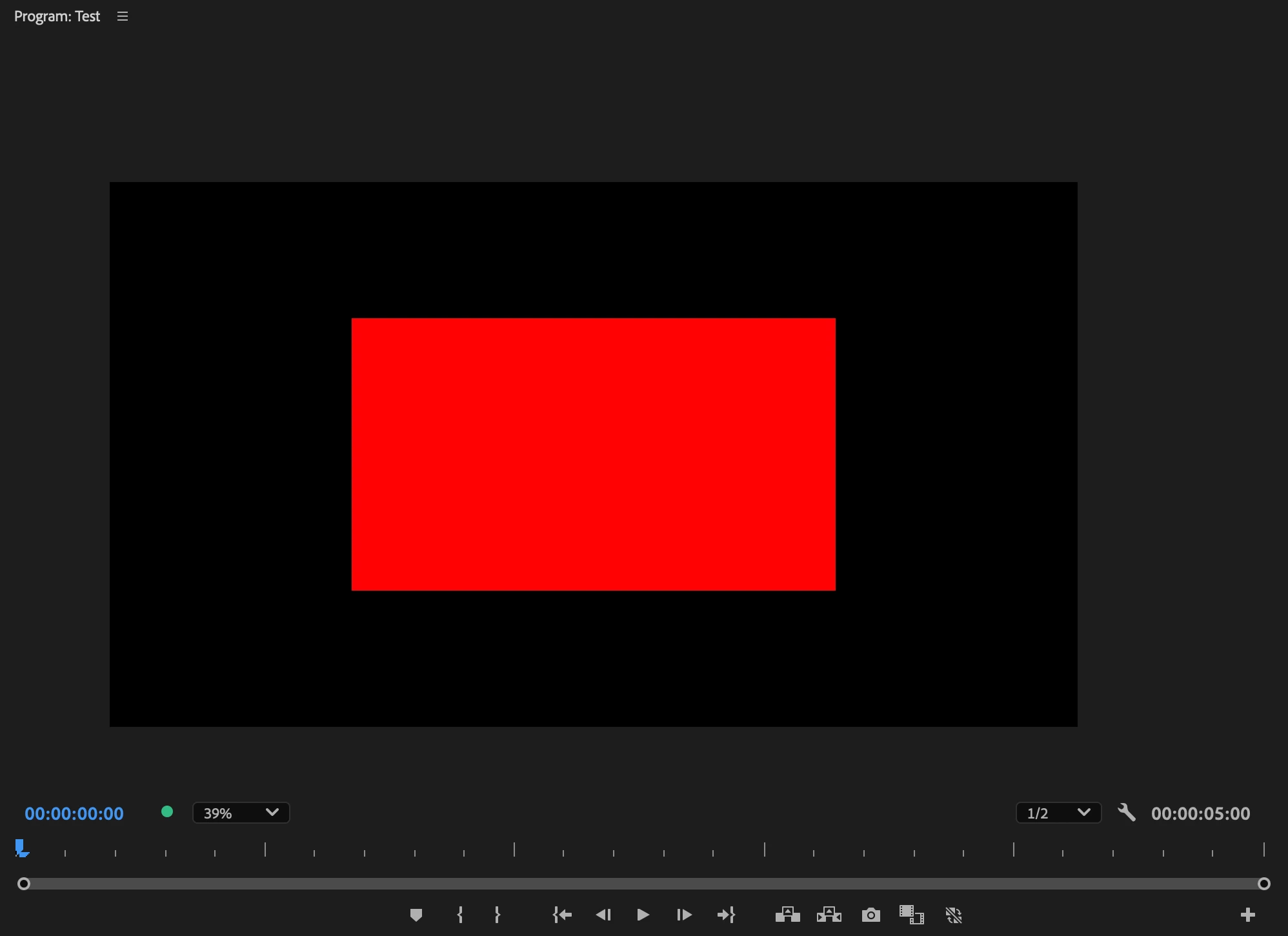The image size is (1288, 936).
Task: Click the blue playhead timecode field
Action: (x=74, y=813)
